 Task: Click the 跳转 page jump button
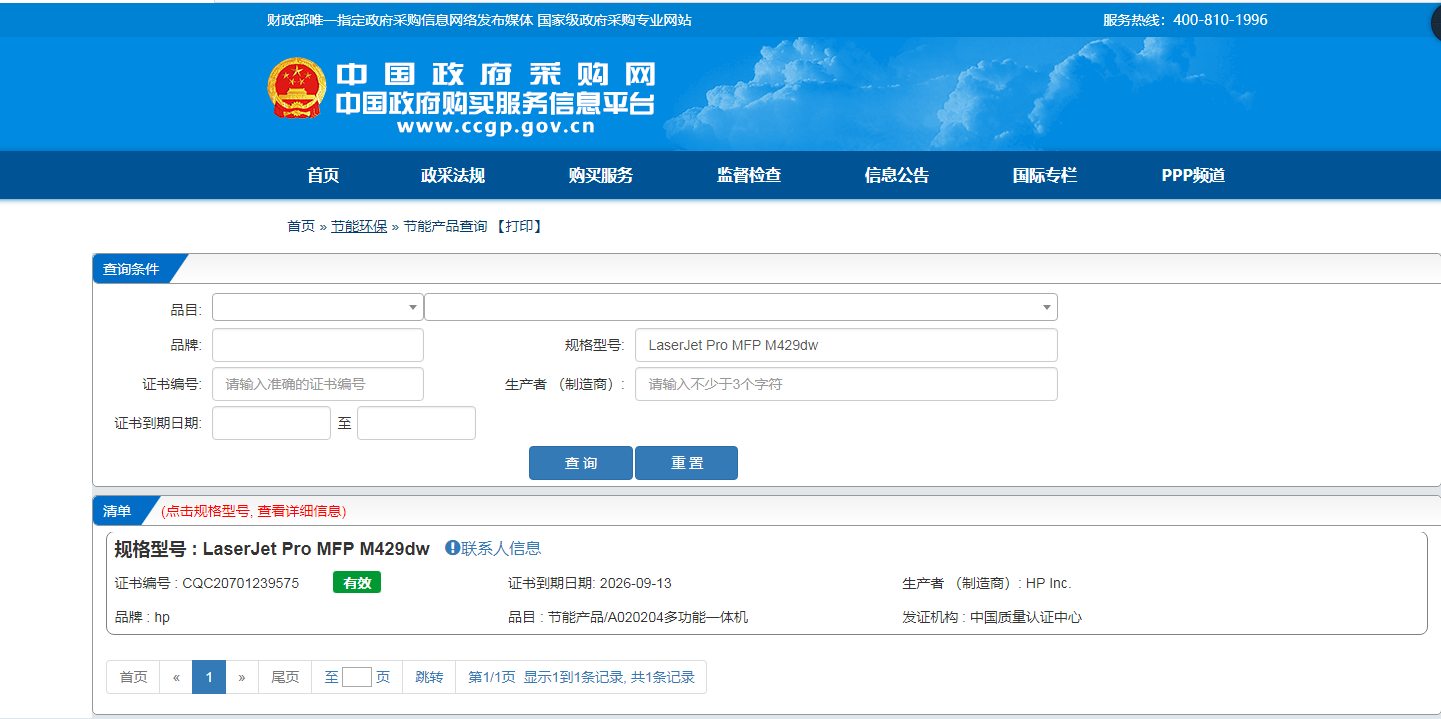pyautogui.click(x=429, y=677)
